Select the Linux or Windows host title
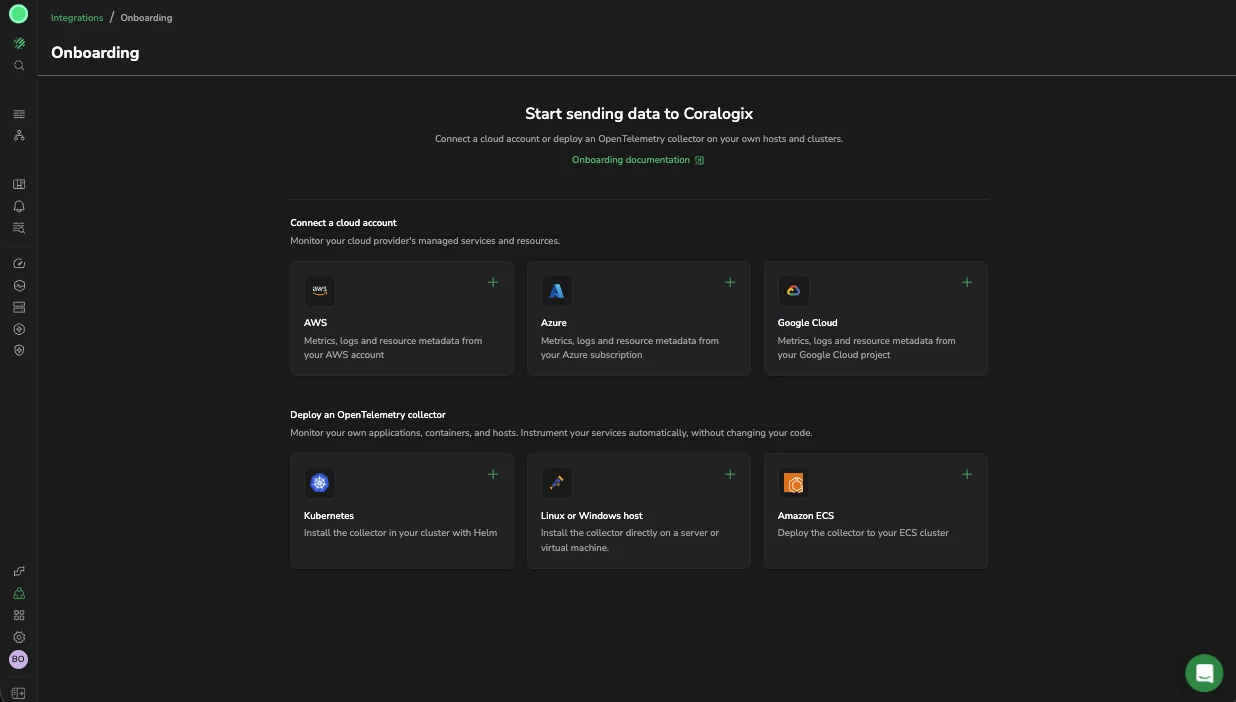The height and width of the screenshot is (702, 1236). (x=592, y=516)
